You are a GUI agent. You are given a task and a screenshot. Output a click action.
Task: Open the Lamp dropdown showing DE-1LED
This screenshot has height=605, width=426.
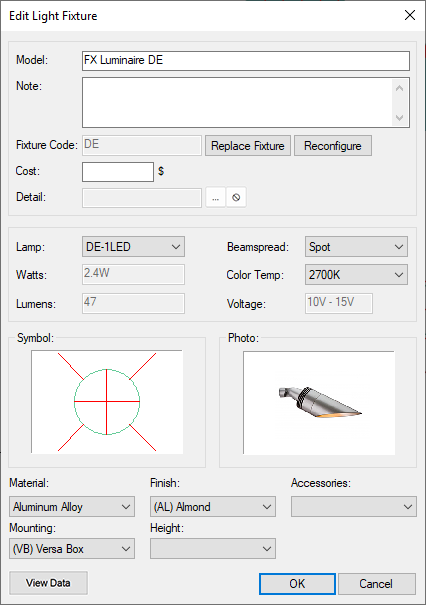click(x=133, y=247)
